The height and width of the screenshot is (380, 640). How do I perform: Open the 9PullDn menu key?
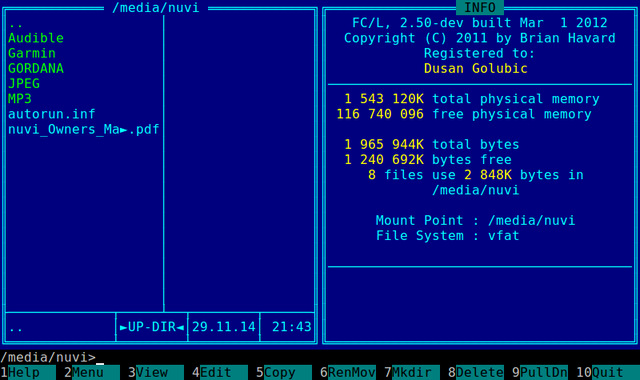coord(540,373)
